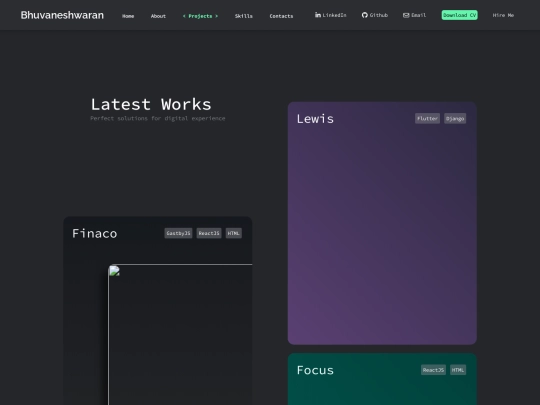The height and width of the screenshot is (405, 540).
Task: Click the LinkedIn logo icon
Action: tap(318, 15)
